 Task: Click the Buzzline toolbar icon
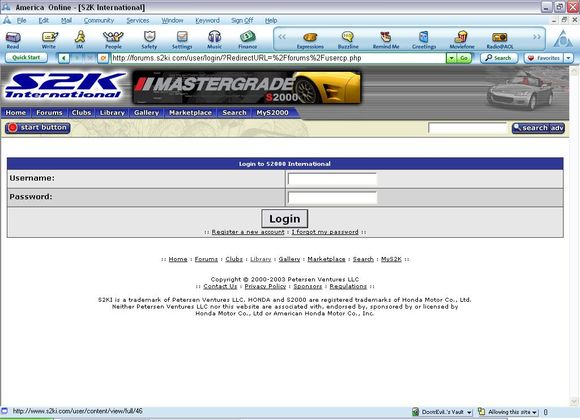pyautogui.click(x=348, y=40)
